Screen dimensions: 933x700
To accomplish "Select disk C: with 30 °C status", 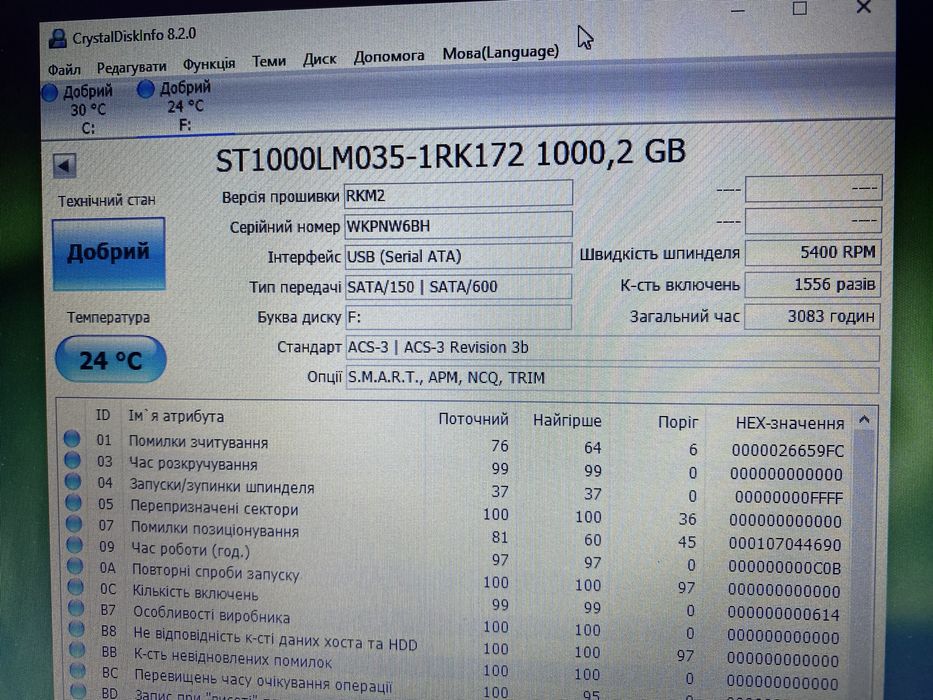I will 77,109.
